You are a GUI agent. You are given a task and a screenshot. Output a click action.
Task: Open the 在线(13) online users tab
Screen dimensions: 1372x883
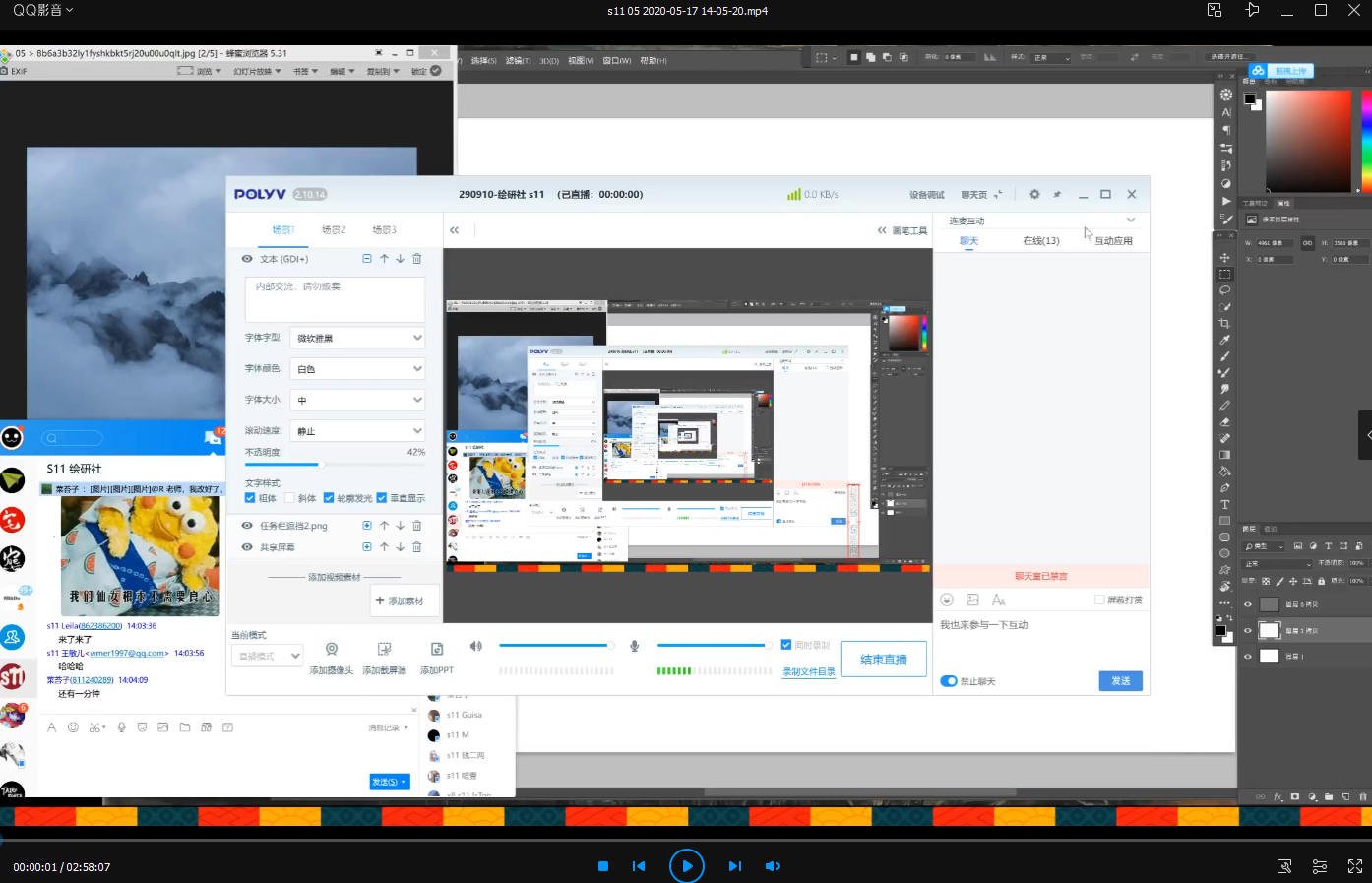point(1040,241)
